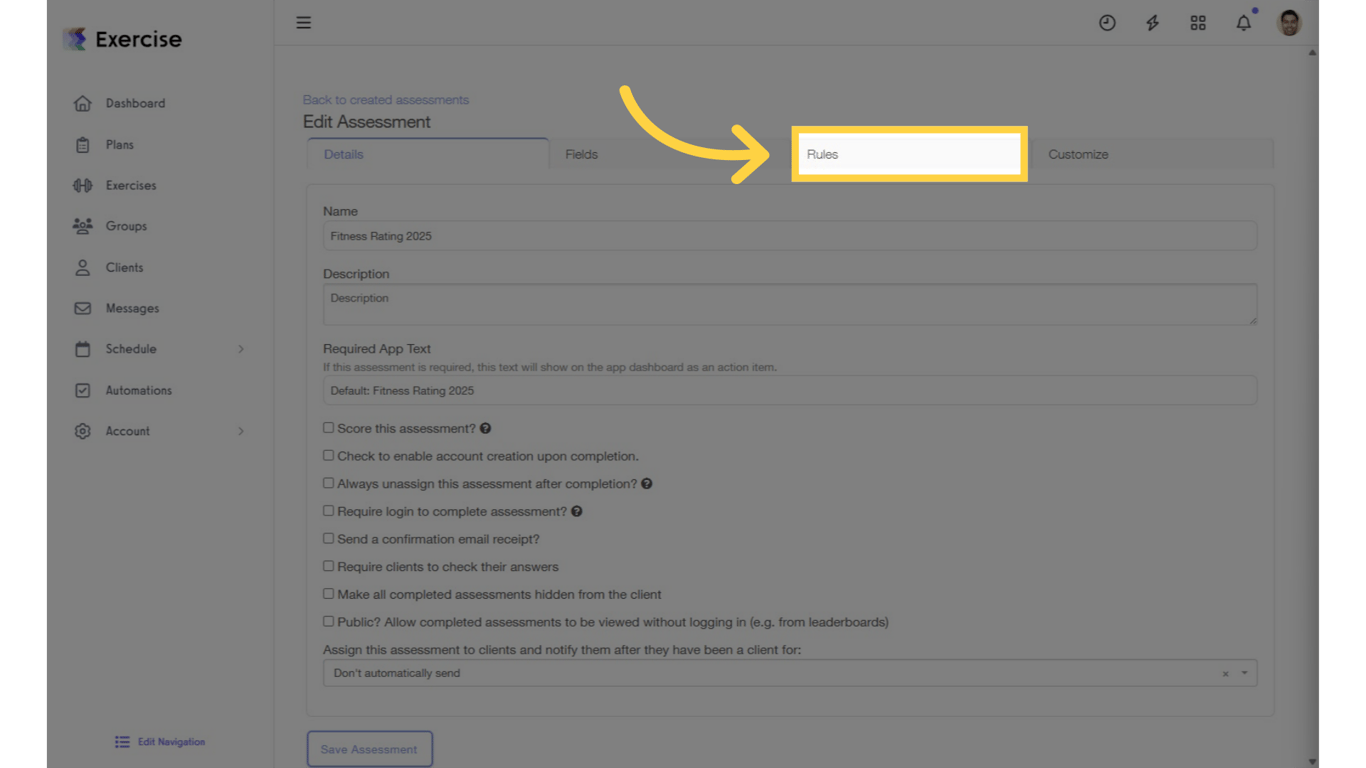Image resolution: width=1366 pixels, height=768 pixels.
Task: Click the Save Assessment button
Action: [x=369, y=748]
